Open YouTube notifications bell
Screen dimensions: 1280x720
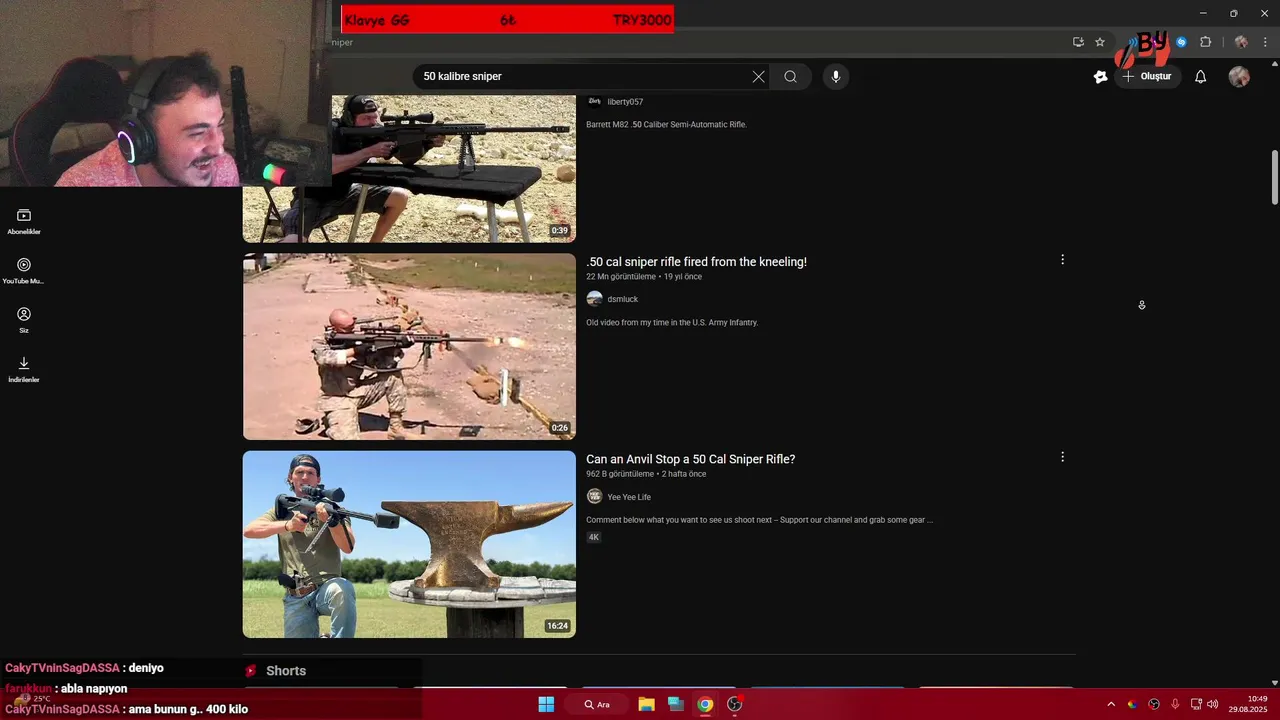click(1201, 77)
